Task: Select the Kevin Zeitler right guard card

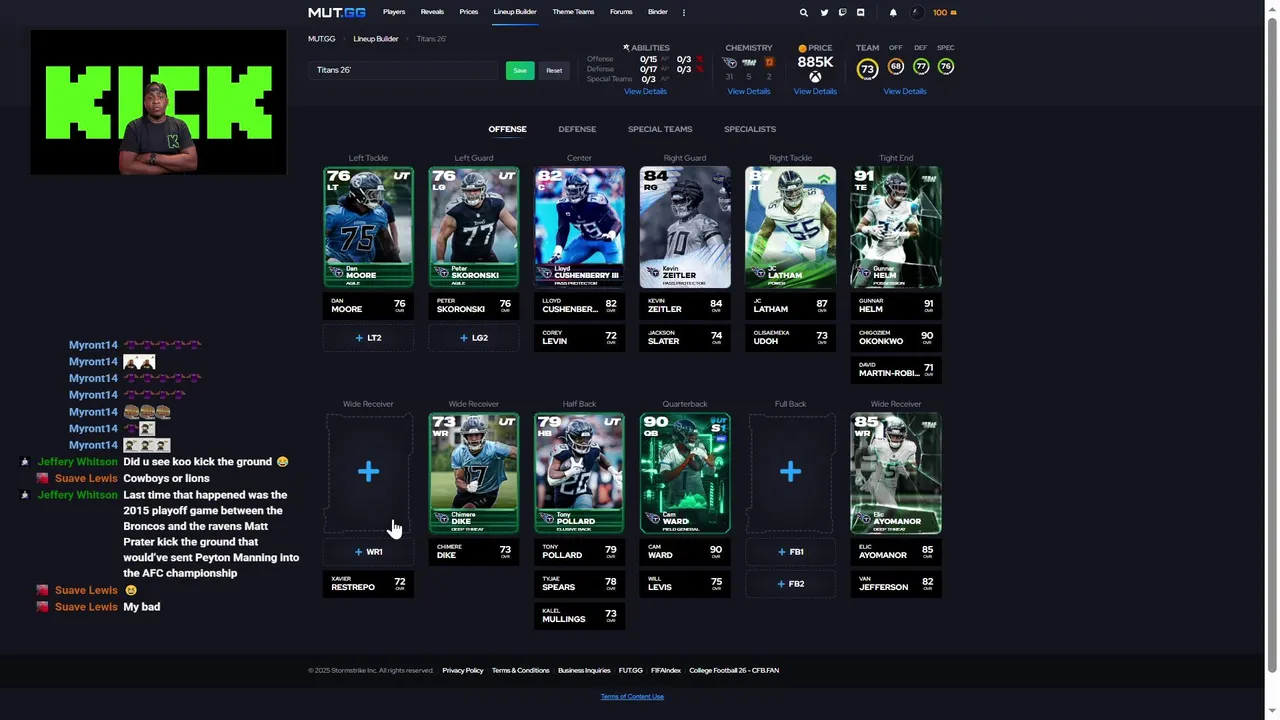Action: [x=685, y=227]
